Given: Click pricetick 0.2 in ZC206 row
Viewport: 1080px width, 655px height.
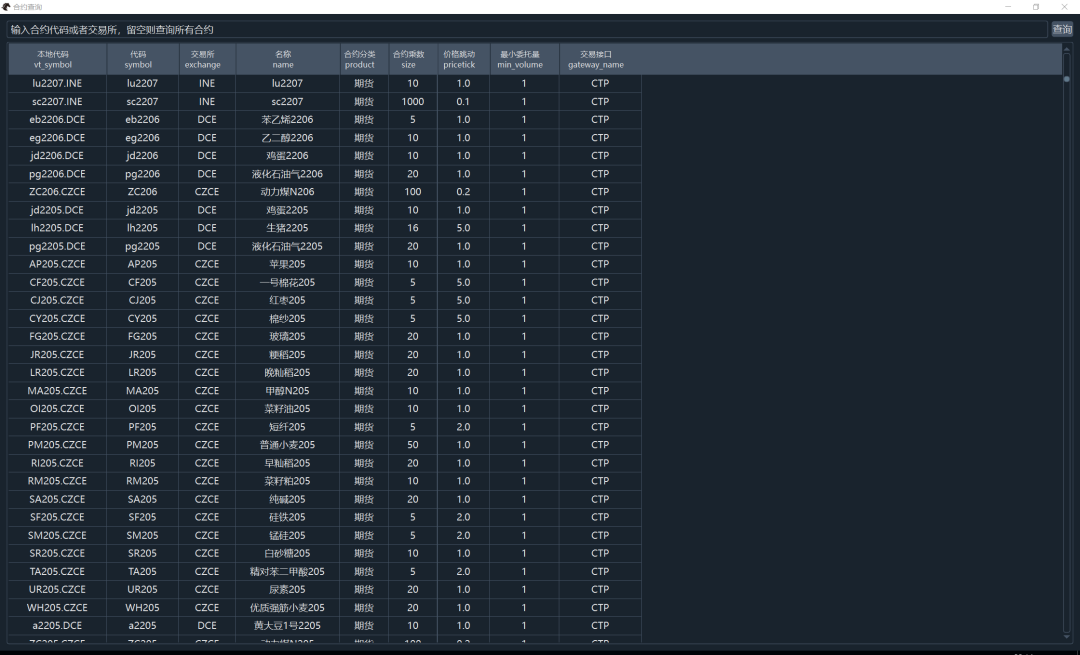Looking at the screenshot, I should coord(464,191).
